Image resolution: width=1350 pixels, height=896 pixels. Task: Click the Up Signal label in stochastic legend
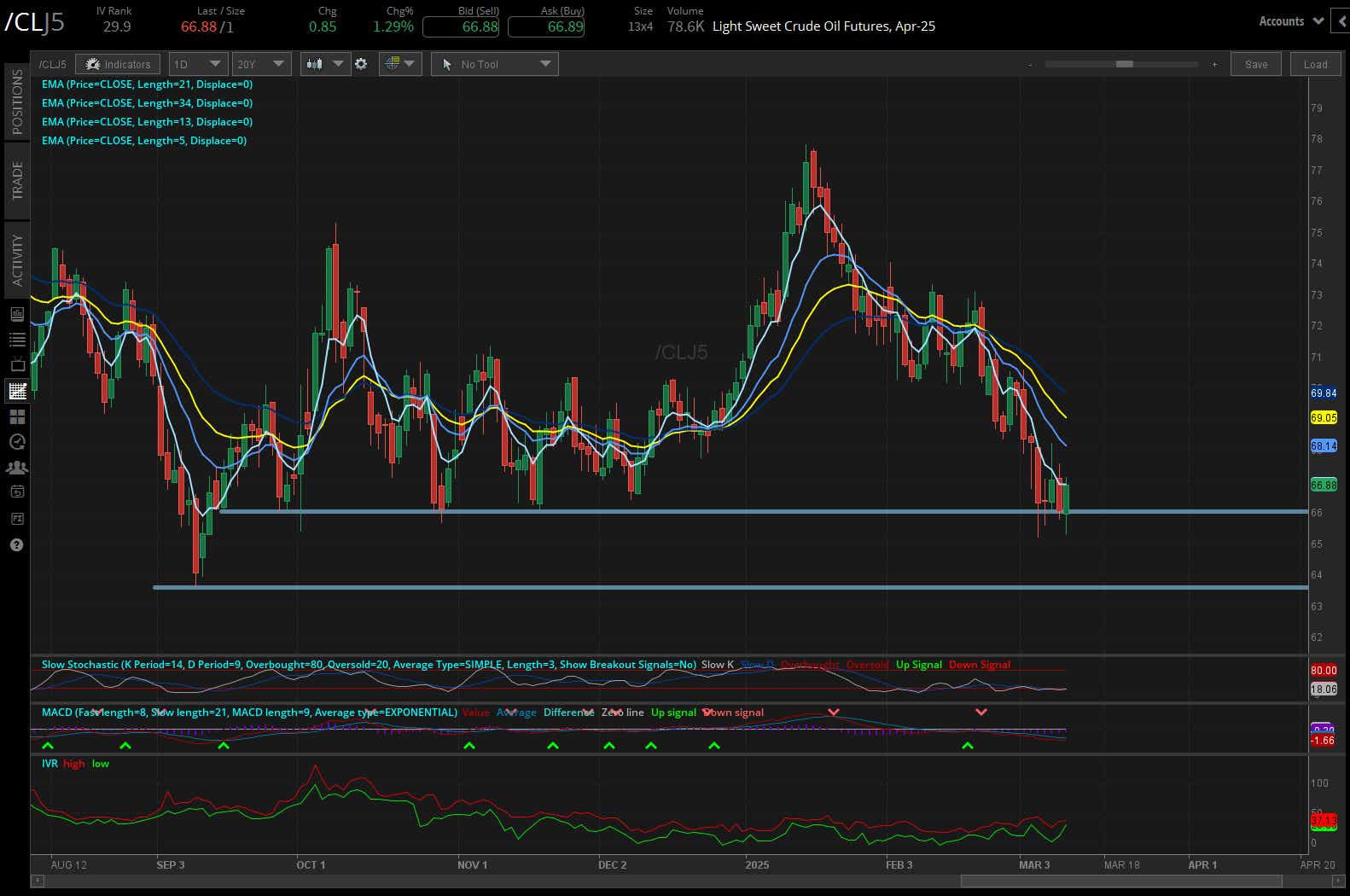919,665
